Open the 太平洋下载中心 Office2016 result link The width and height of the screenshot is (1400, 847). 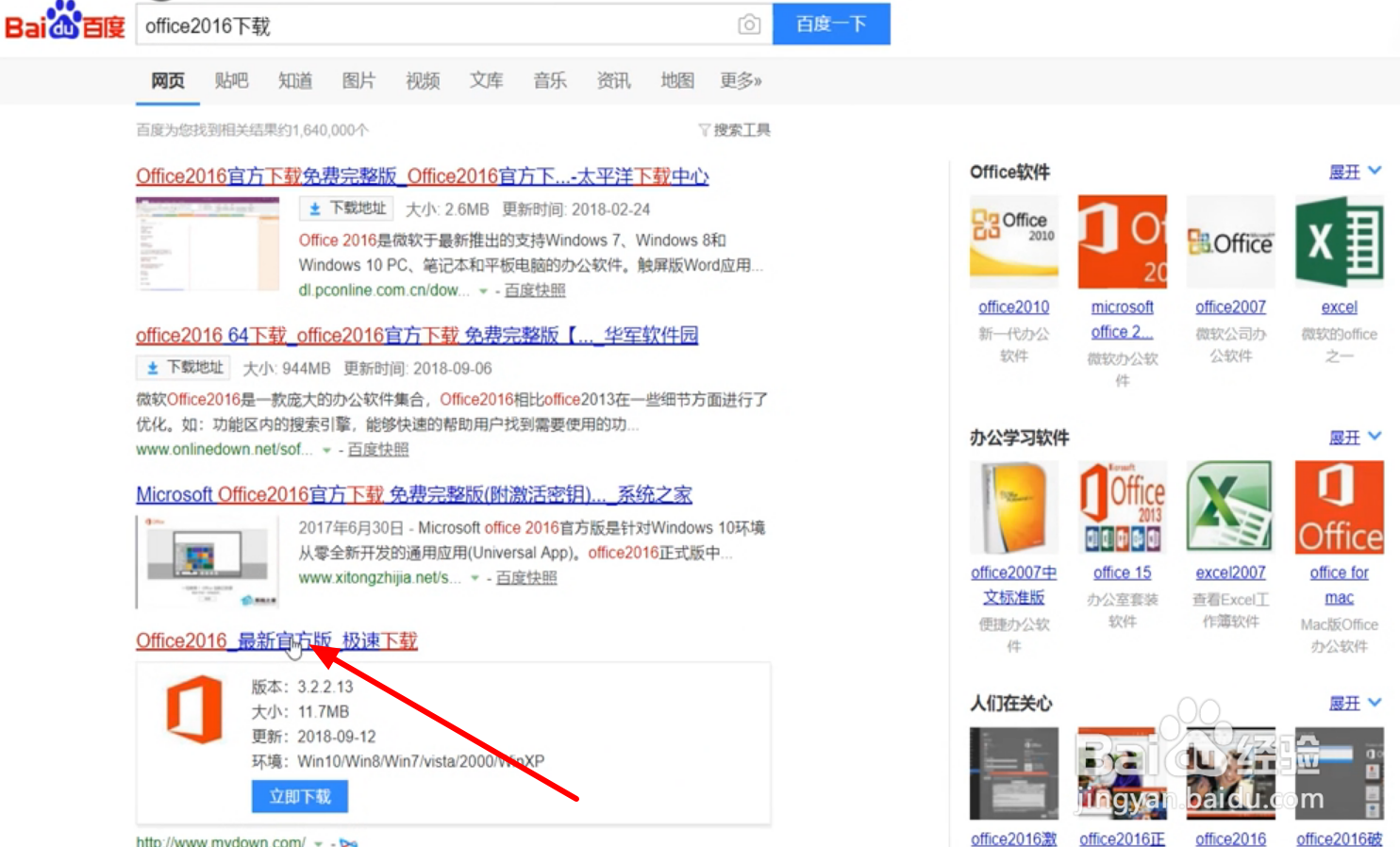point(422,176)
